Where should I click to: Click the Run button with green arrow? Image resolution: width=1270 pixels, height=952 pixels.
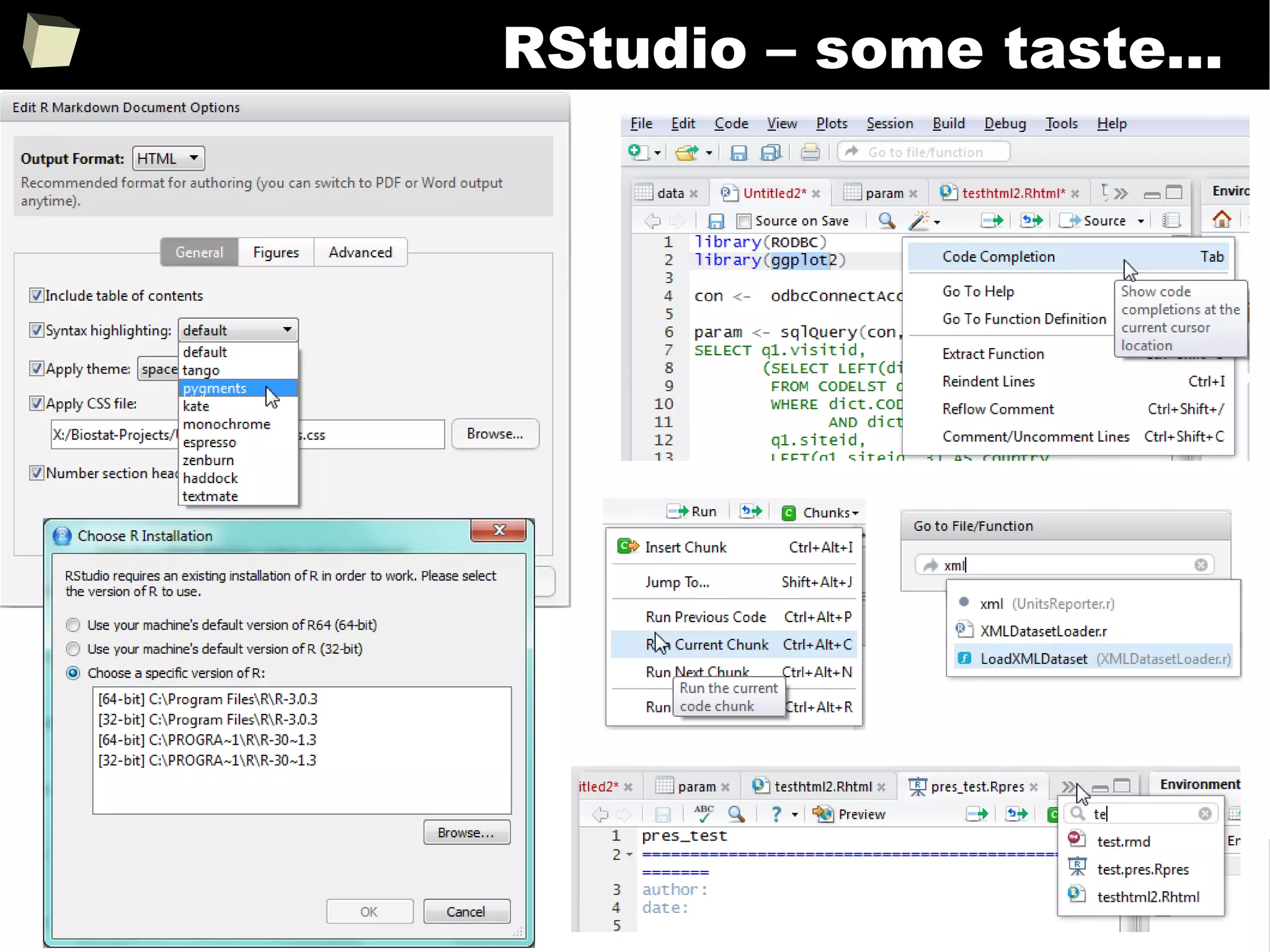point(692,512)
